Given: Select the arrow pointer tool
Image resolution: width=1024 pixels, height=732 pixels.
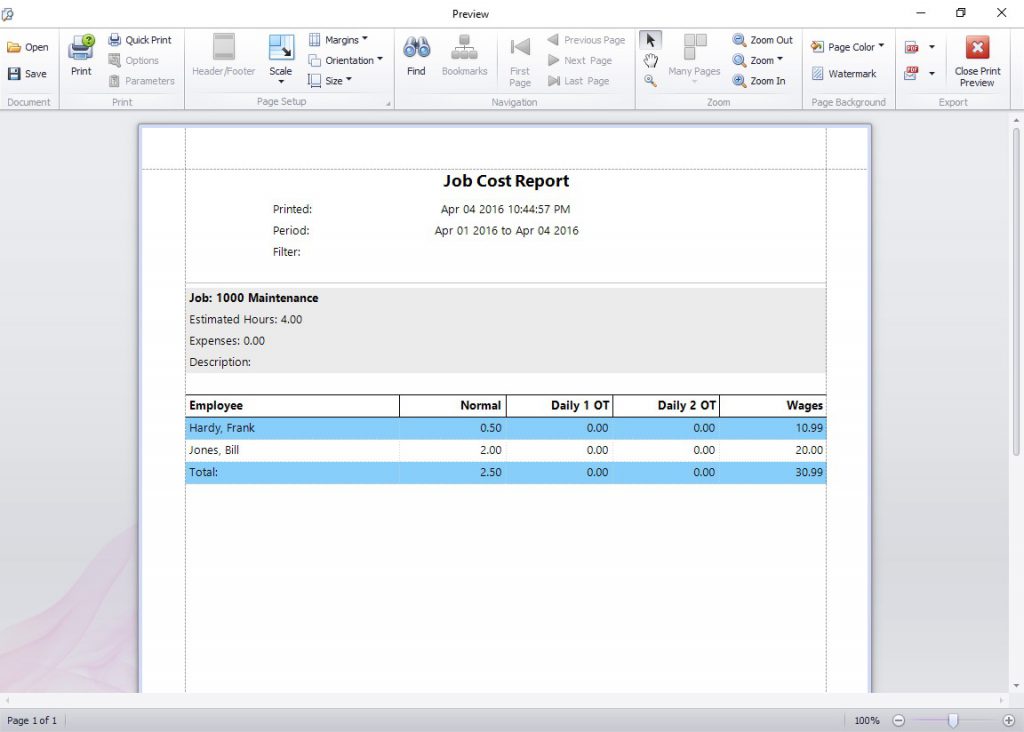Looking at the screenshot, I should [x=650, y=40].
